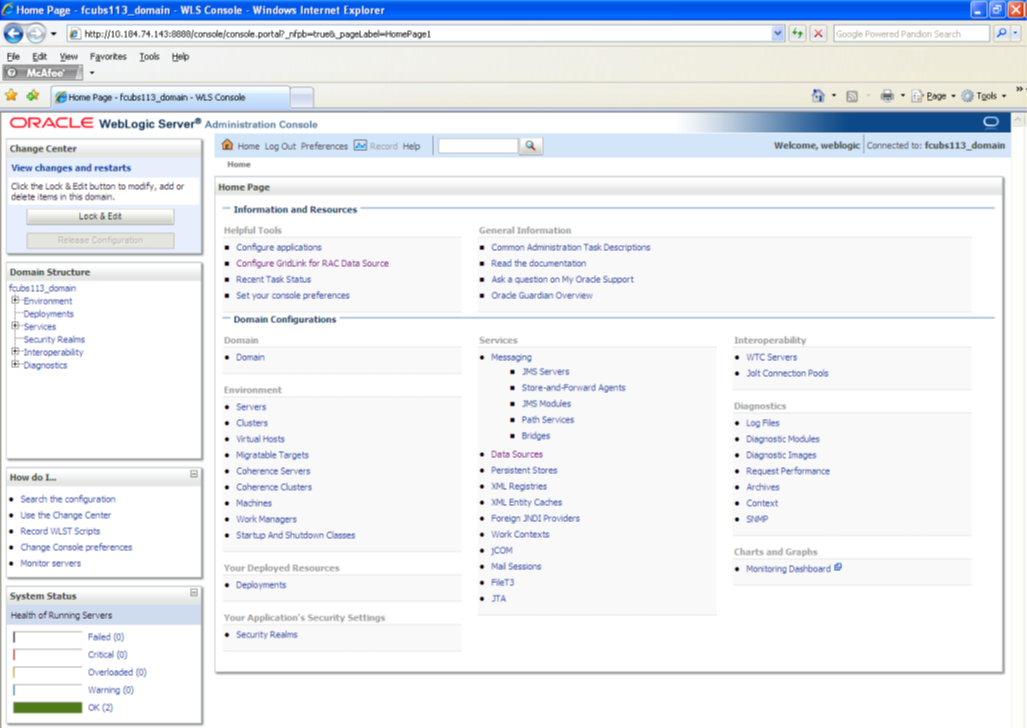
Task: Click the console Help link
Action: pos(411,146)
